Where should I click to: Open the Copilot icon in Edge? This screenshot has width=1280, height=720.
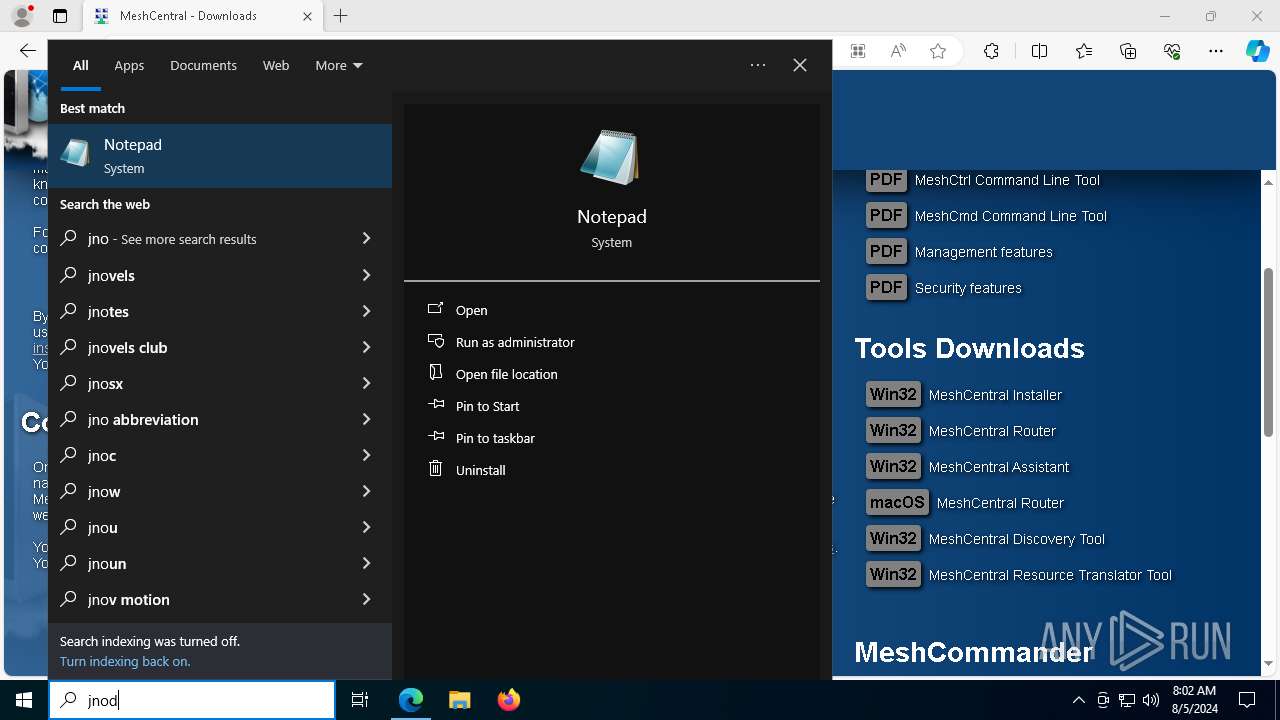point(1257,51)
